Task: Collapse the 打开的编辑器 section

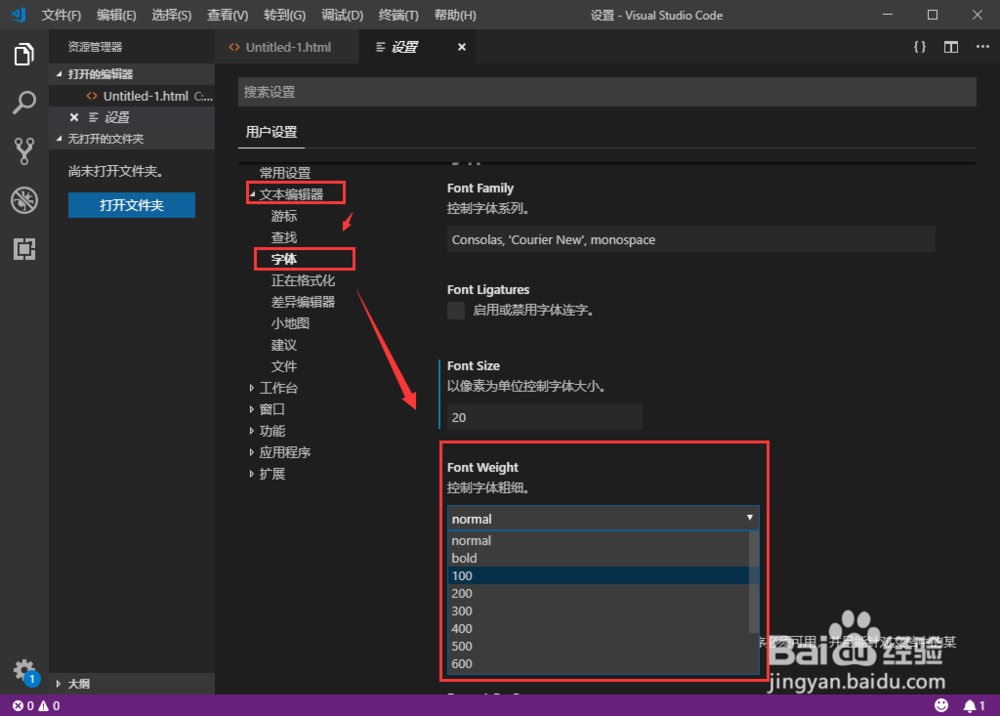Action: coord(132,74)
